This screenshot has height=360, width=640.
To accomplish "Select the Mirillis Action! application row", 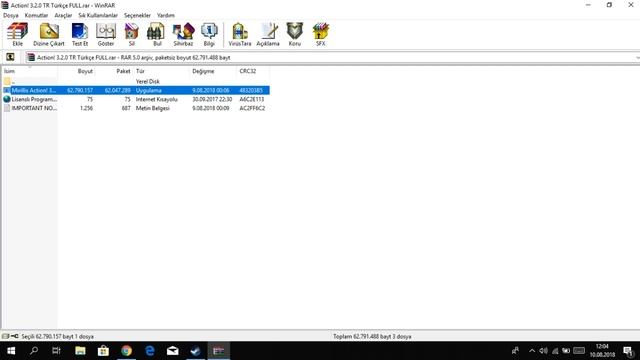I will (x=136, y=90).
